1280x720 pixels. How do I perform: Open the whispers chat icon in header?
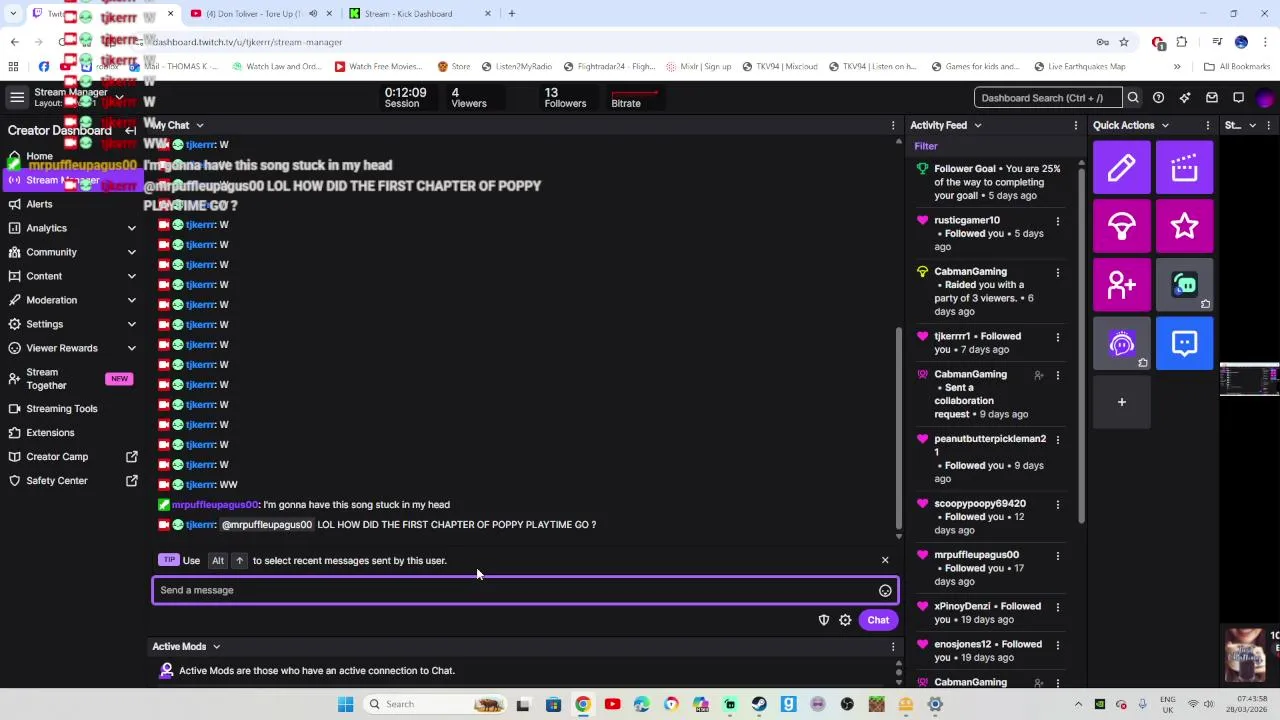click(1238, 98)
